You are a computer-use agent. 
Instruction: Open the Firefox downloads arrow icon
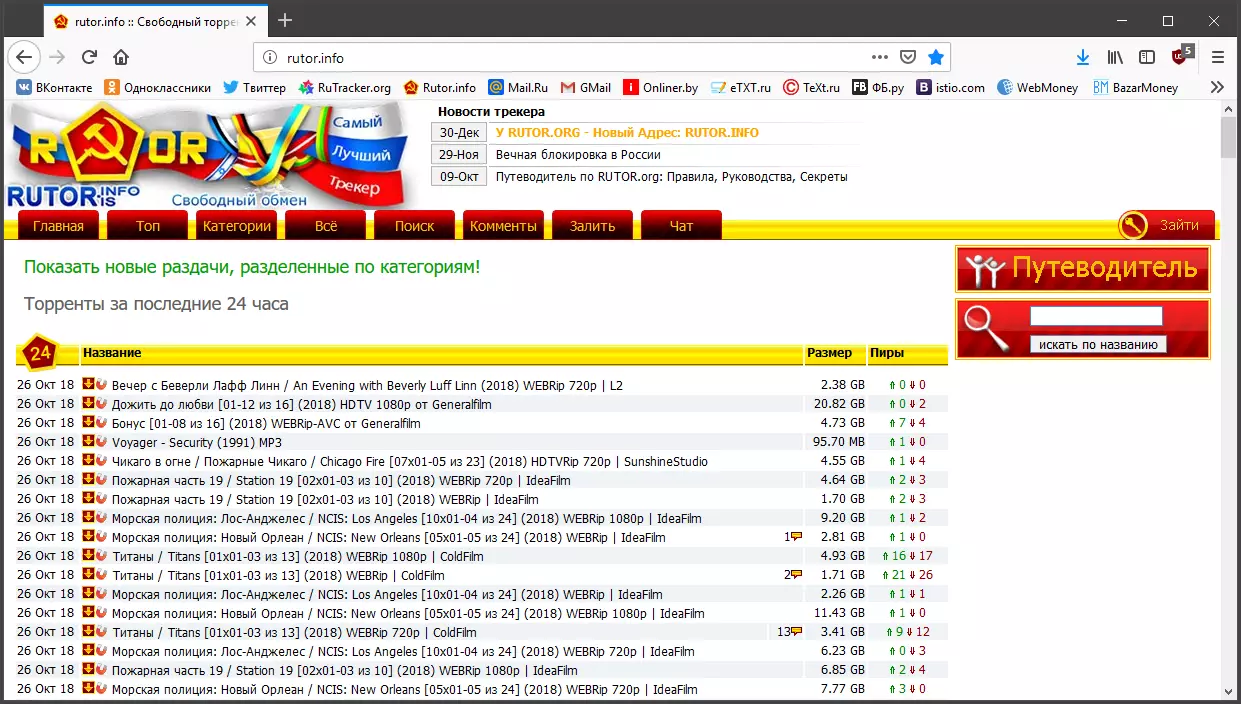coord(1082,57)
